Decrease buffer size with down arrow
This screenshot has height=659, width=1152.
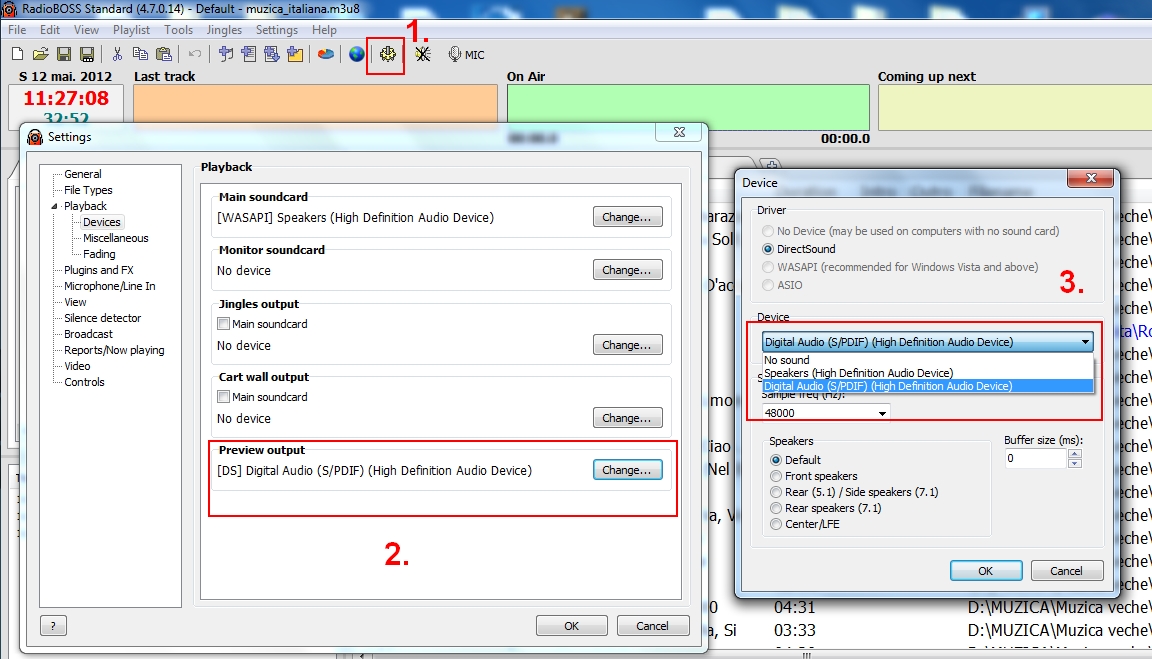[1075, 463]
